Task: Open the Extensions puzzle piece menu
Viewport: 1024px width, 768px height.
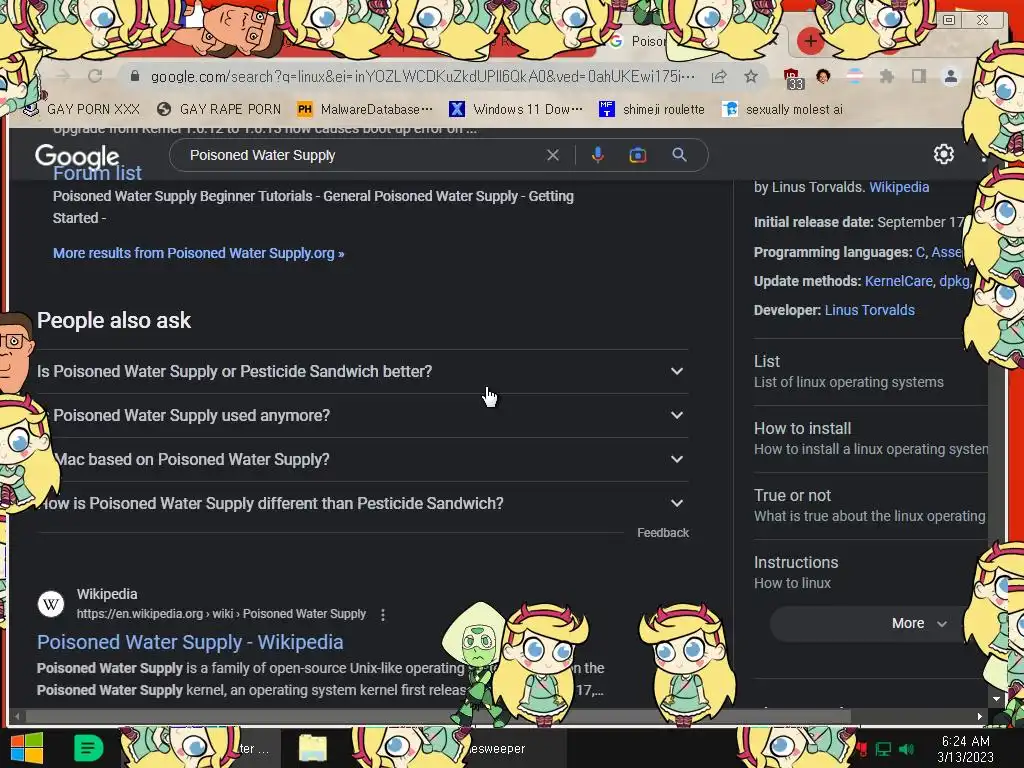Action: (x=886, y=76)
